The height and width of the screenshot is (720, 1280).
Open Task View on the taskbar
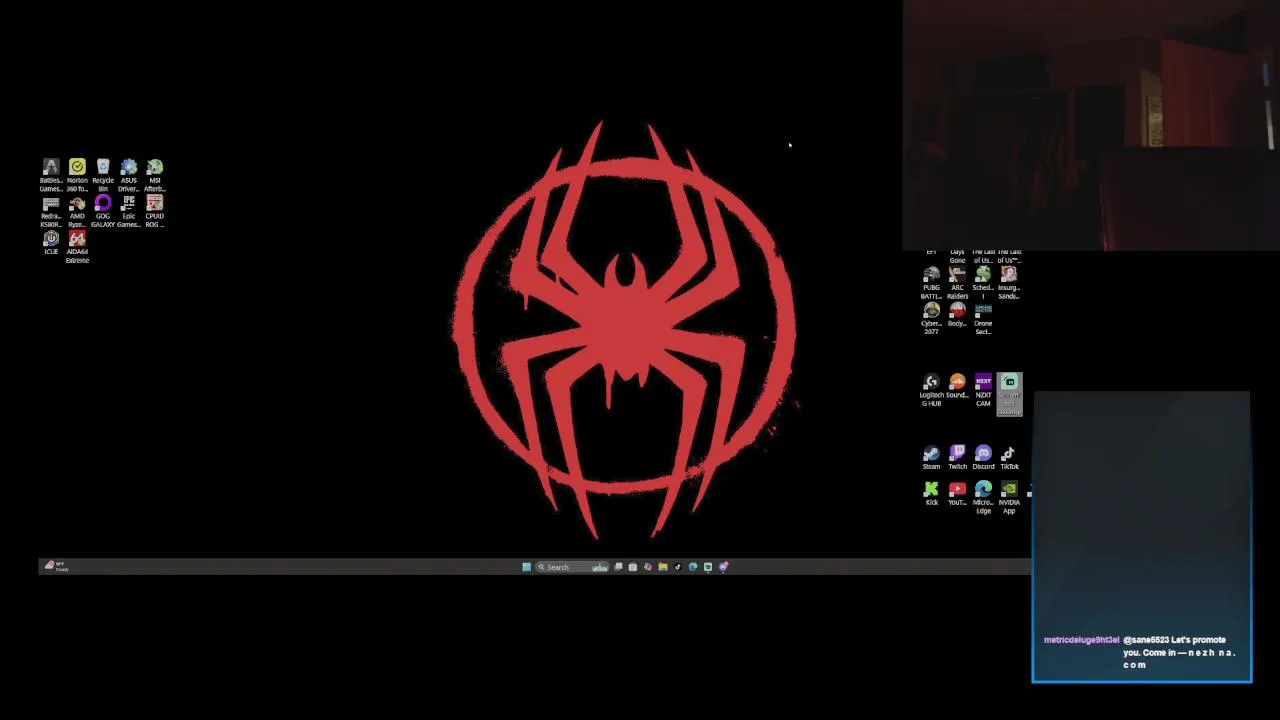click(x=618, y=567)
